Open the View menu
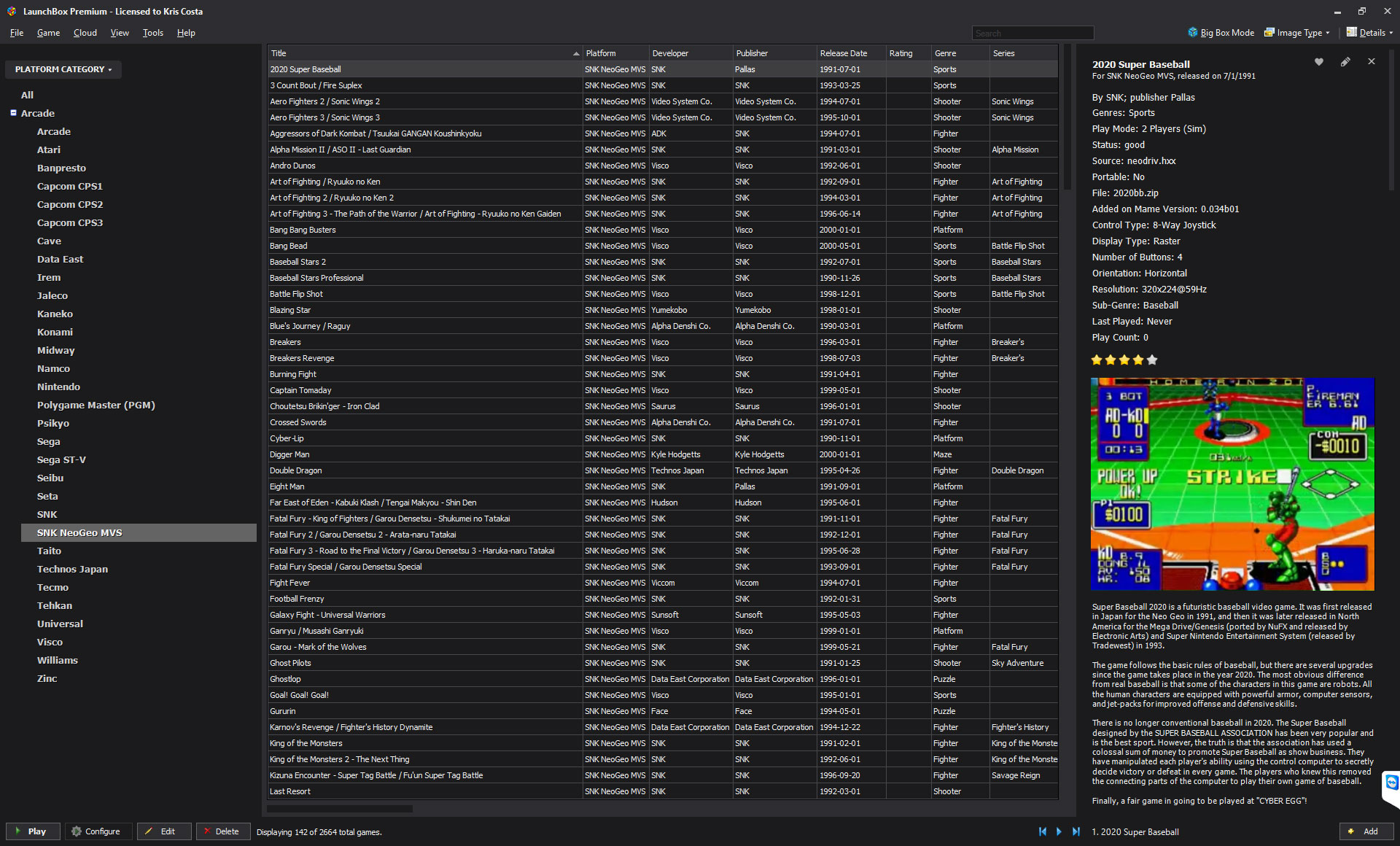 [x=120, y=33]
